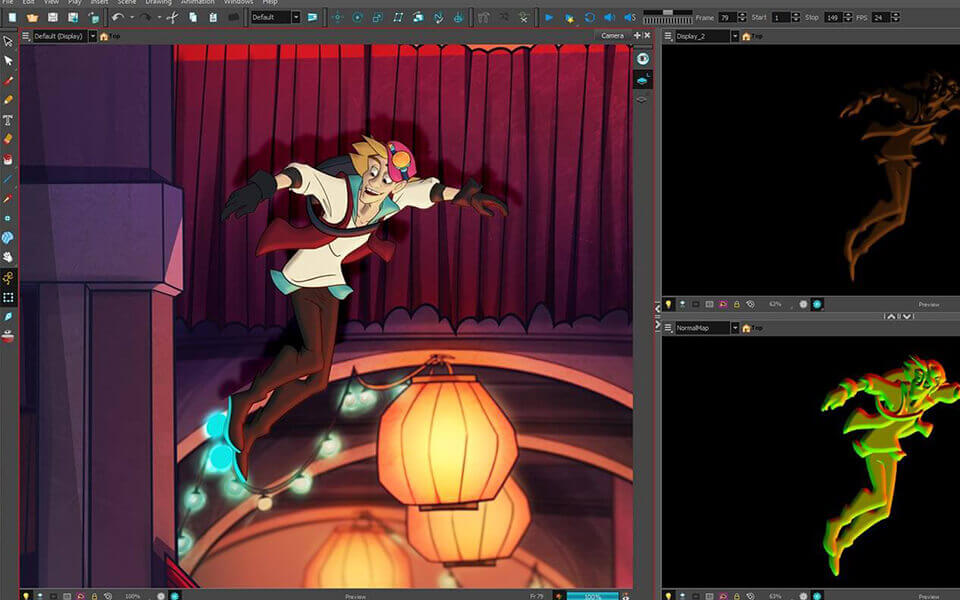The height and width of the screenshot is (600, 960).
Task: Select the Line tool in left toolbar
Action: [x=8, y=179]
